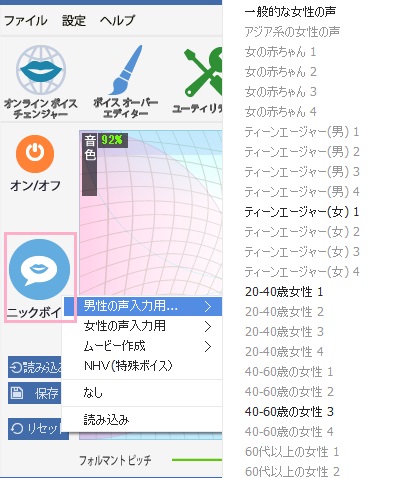Select 女の赤ちゃん 2 voice
399x478 pixels.
click(281, 72)
